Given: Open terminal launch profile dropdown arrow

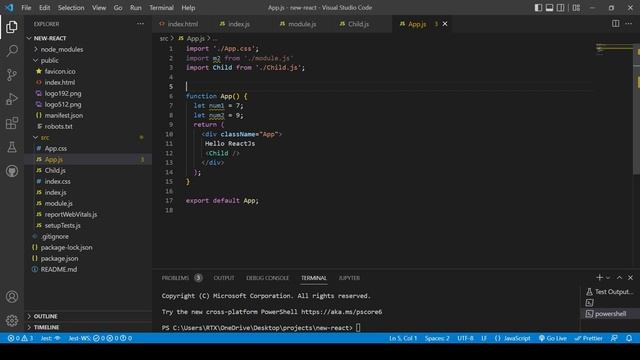Looking at the screenshot, I should [x=608, y=278].
